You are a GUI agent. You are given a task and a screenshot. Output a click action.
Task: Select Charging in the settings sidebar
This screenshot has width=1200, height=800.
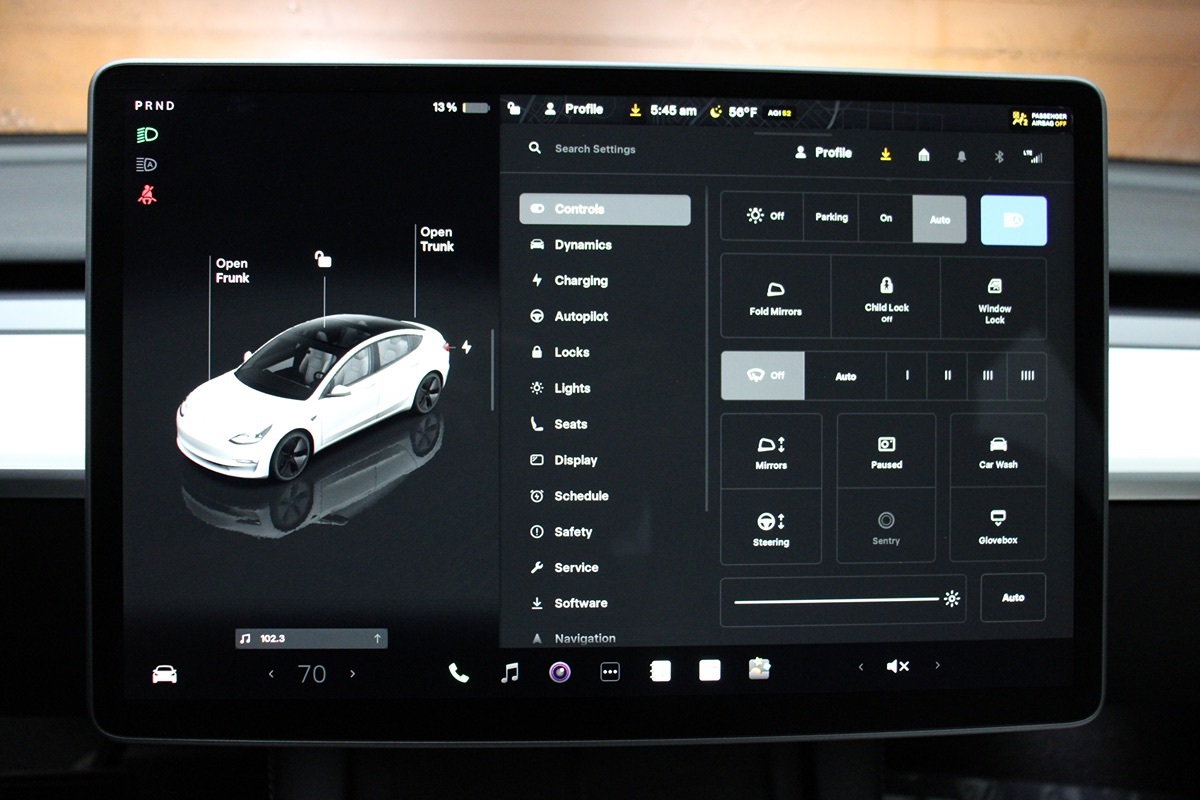(x=581, y=281)
